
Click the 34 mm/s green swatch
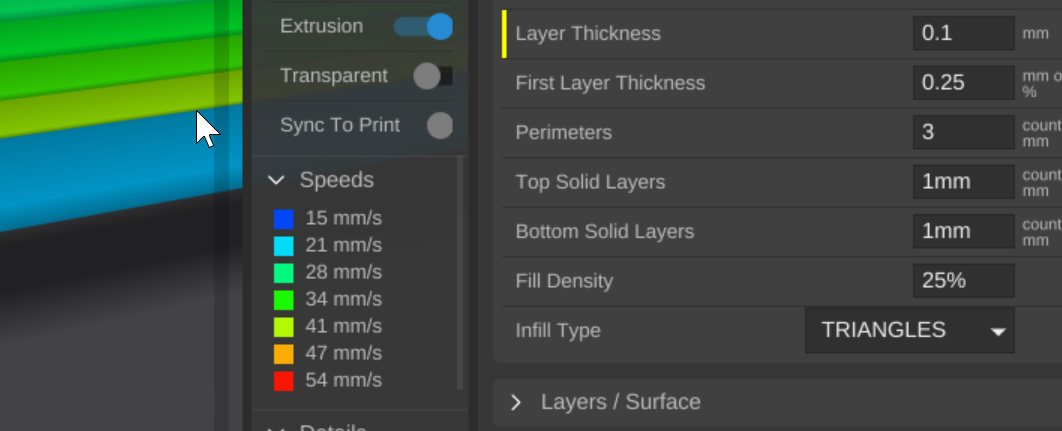click(x=284, y=300)
